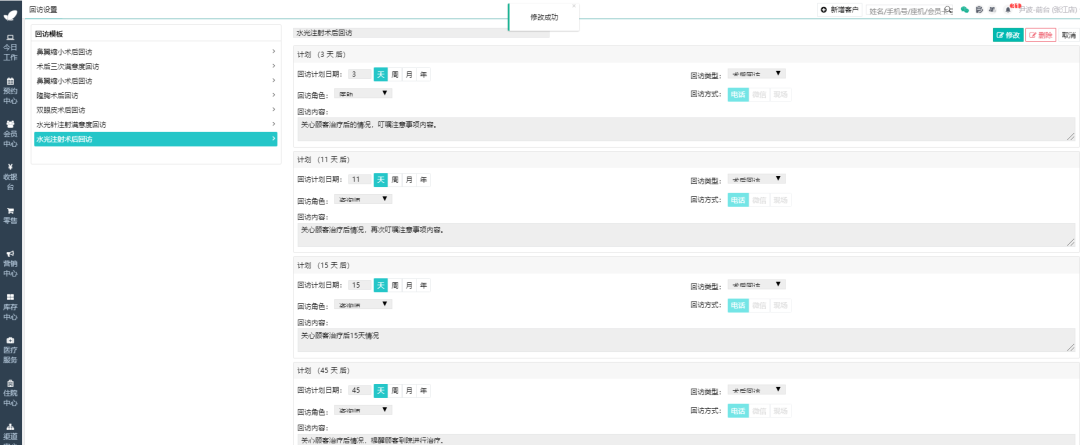Choose 现场 method in 3-day plan

tap(780, 94)
